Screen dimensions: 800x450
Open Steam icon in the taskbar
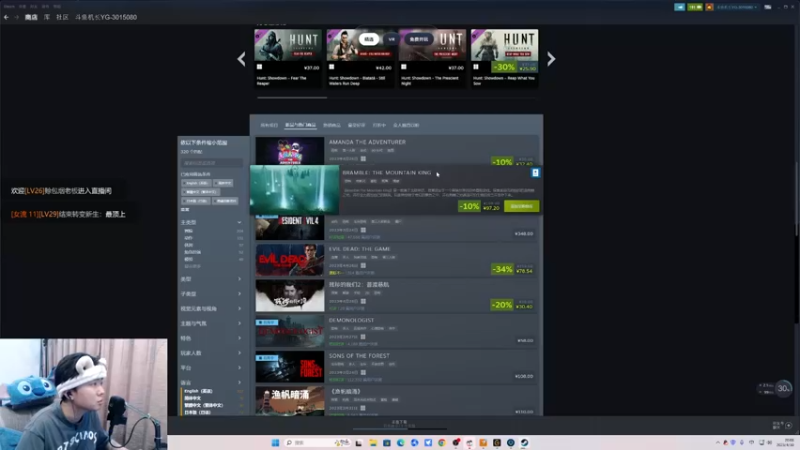[524, 442]
